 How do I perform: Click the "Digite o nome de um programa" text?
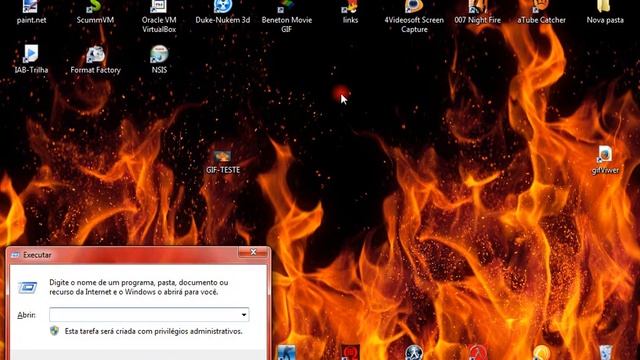tap(139, 287)
